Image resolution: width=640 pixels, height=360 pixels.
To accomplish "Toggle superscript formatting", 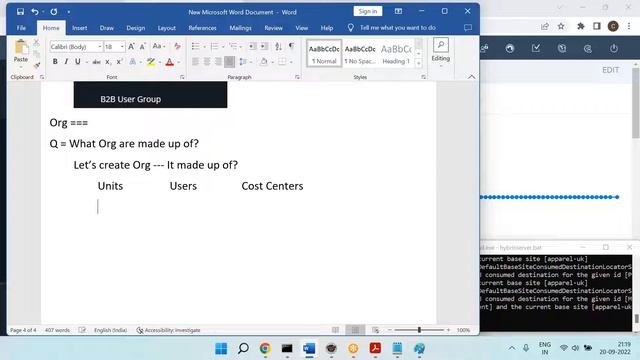I will pos(119,62).
